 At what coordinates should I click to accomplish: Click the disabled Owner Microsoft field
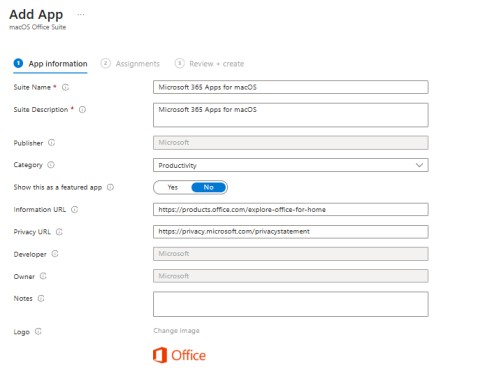coord(291,276)
